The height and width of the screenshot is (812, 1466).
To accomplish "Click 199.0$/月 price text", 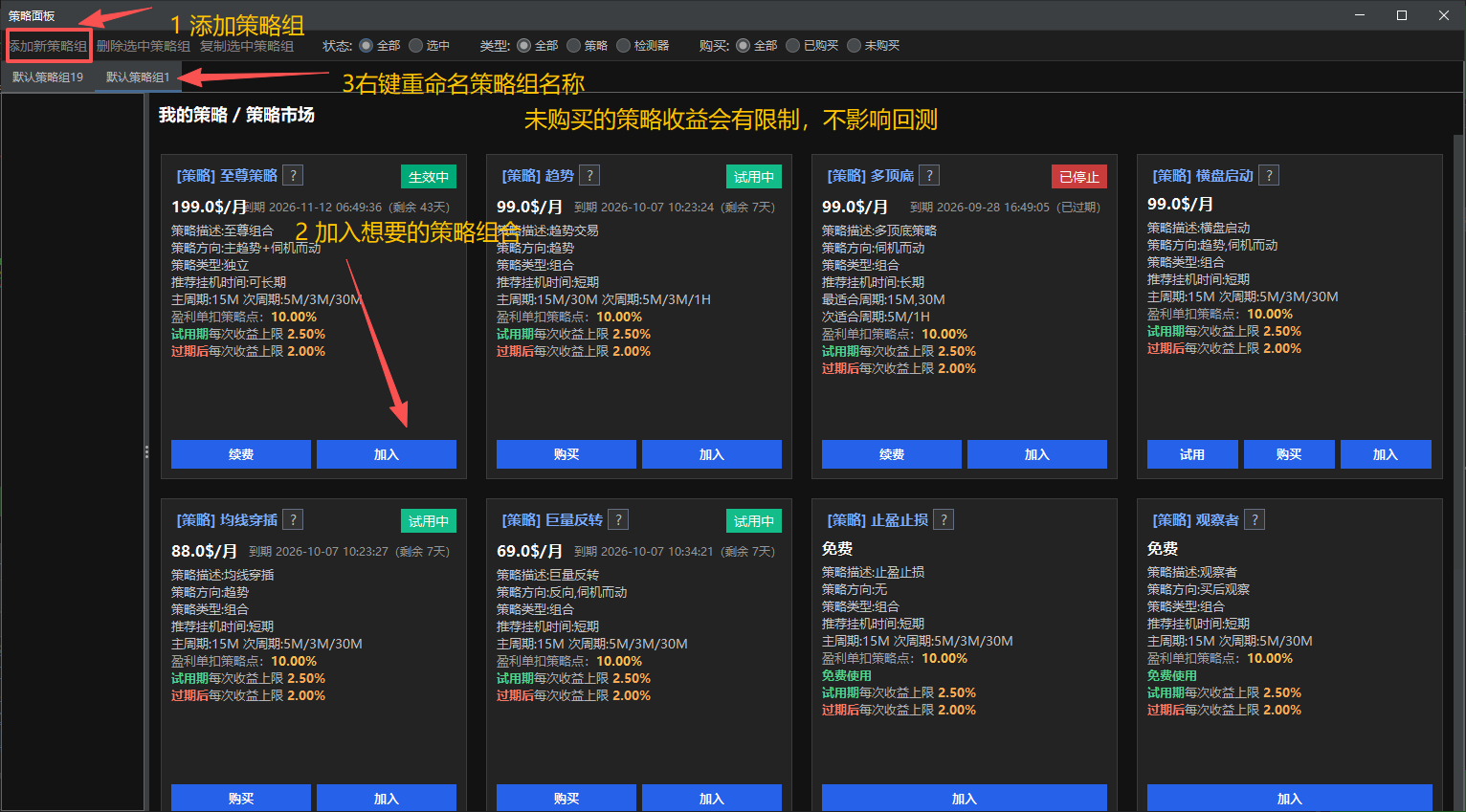I will coord(208,207).
